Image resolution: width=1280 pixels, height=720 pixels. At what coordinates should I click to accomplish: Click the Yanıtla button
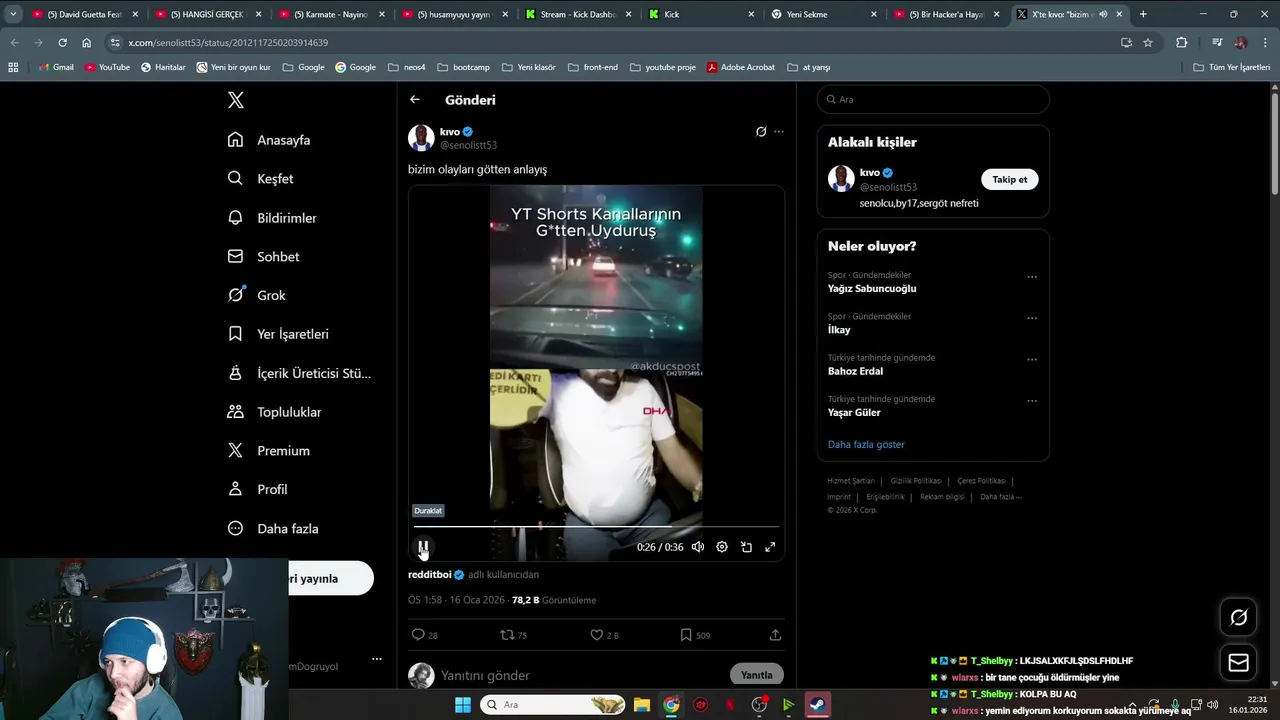pos(757,675)
